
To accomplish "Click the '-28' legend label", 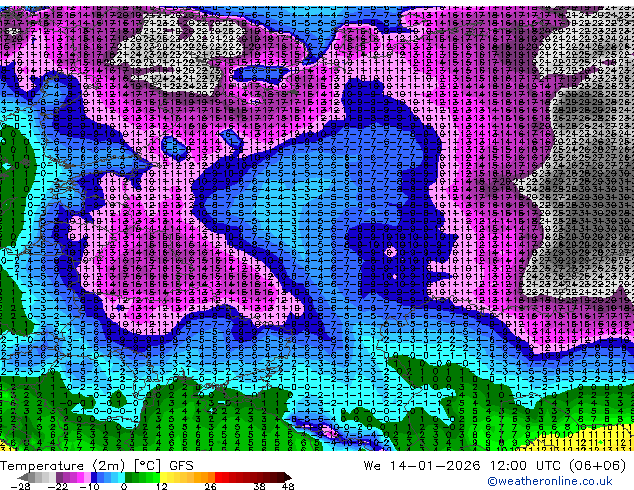I will coord(20,486).
